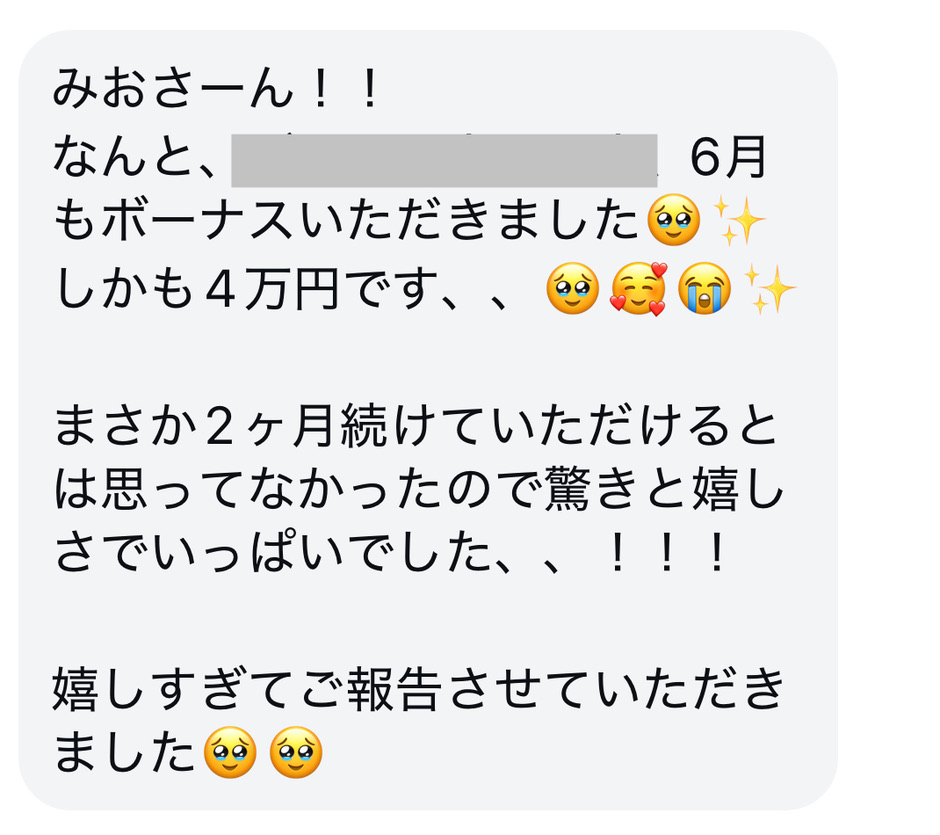Click the line 嬉しすぎてご報告させていただき

point(418,689)
